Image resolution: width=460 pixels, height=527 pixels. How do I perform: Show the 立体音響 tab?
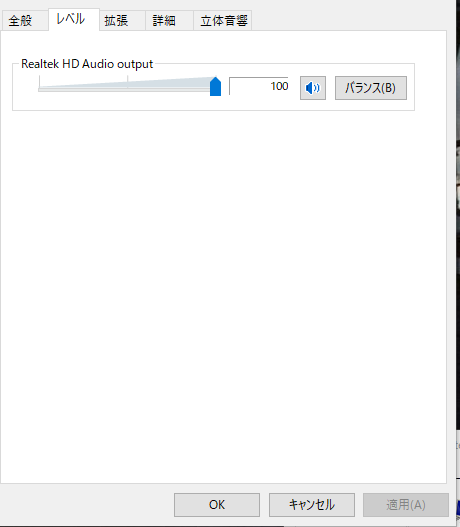[223, 21]
